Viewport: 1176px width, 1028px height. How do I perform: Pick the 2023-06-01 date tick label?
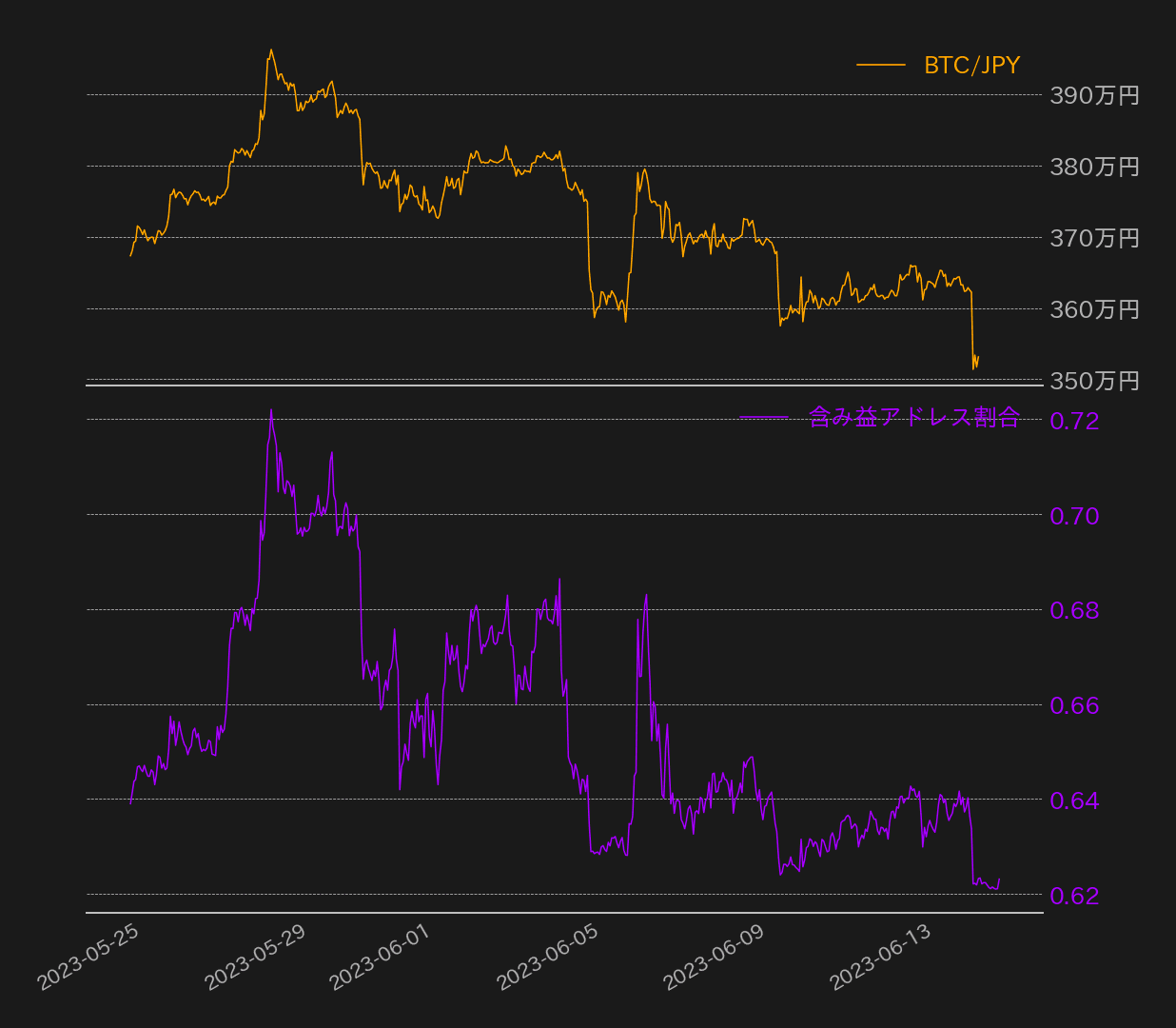pyautogui.click(x=380, y=957)
